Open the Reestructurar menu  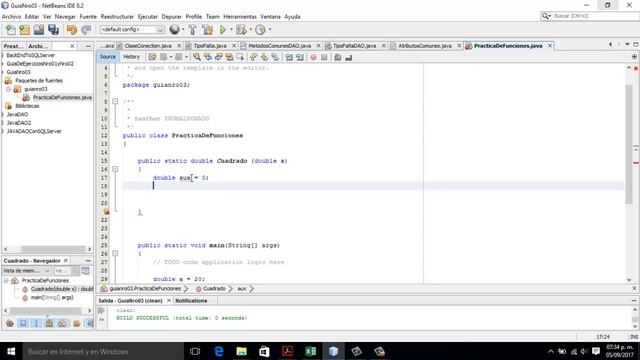tap(117, 16)
